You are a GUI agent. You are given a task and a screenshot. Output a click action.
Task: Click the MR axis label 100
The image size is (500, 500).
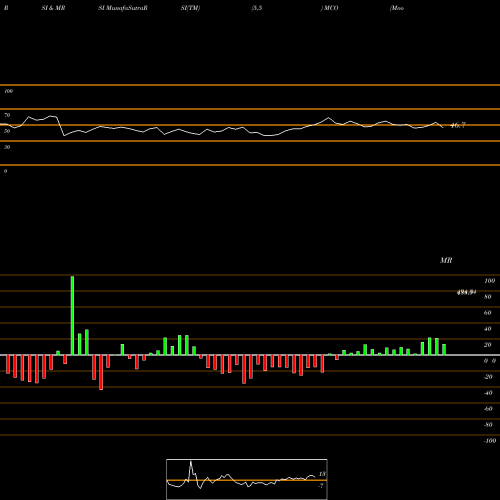489,281
